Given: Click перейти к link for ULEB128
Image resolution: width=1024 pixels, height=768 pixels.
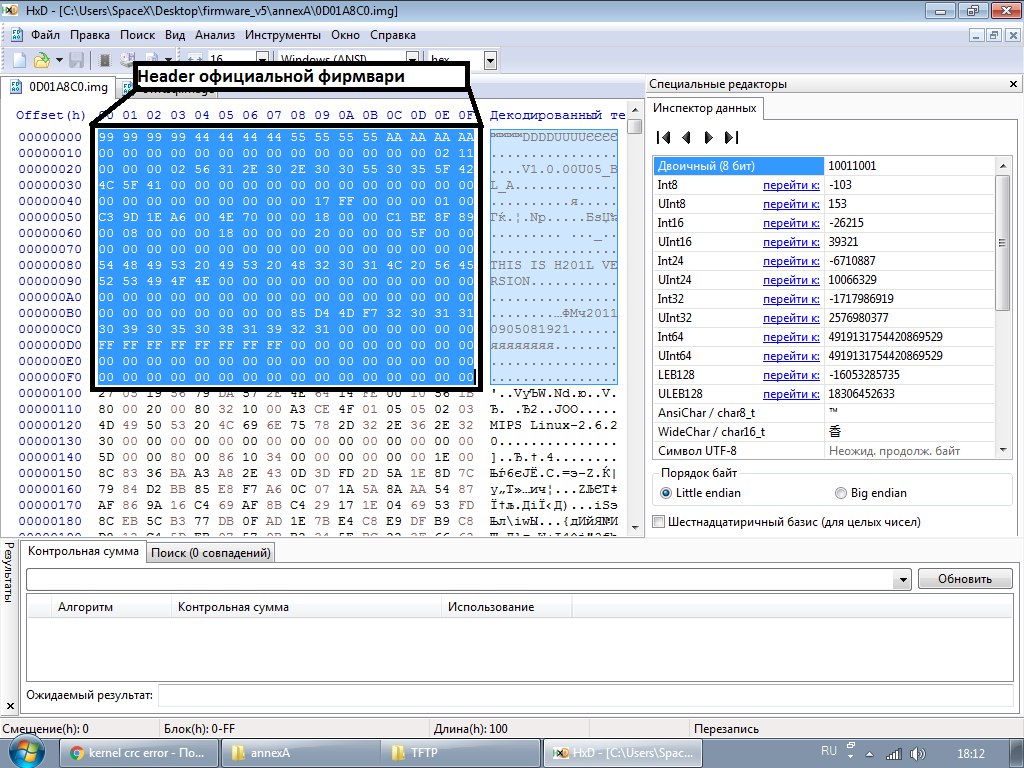Looking at the screenshot, I should 791,394.
